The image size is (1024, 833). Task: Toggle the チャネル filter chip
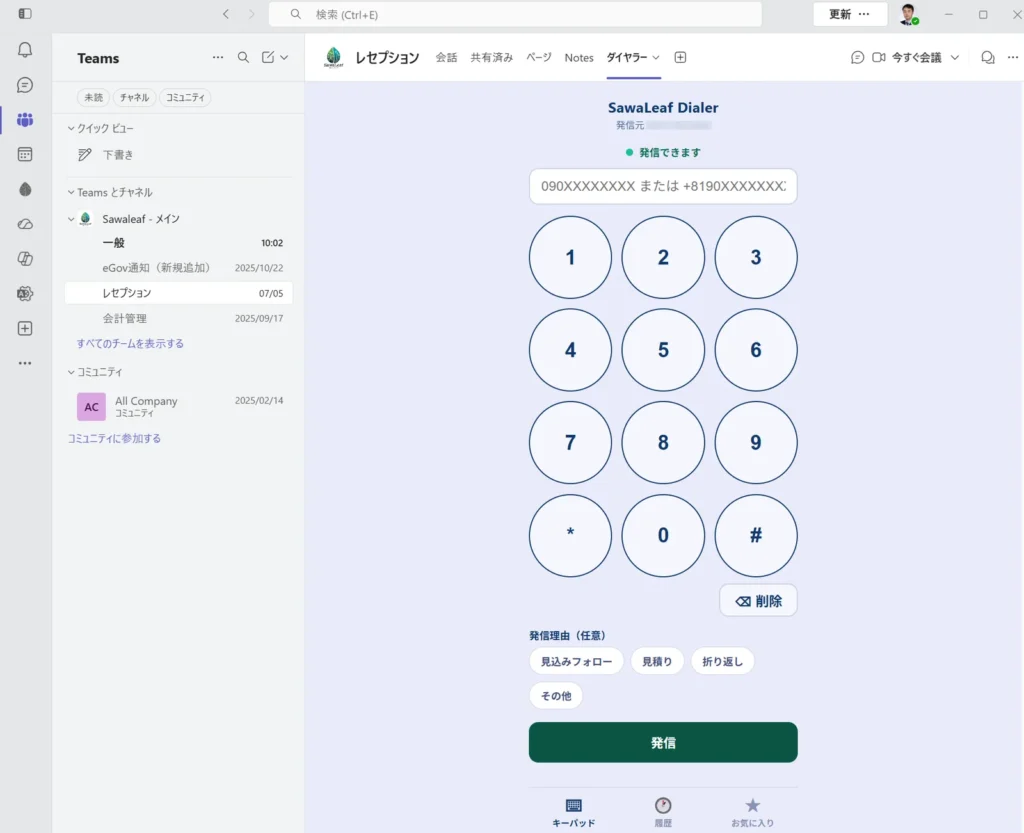coord(135,97)
